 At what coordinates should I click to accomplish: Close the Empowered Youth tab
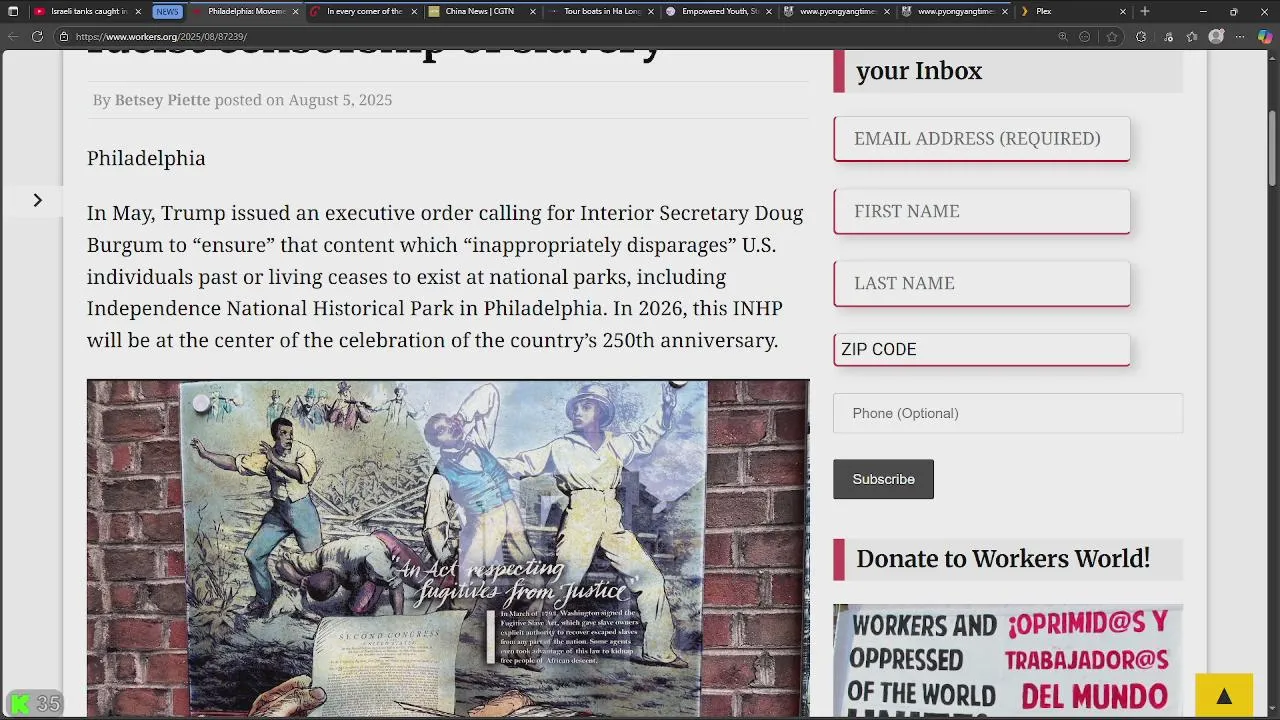(768, 11)
